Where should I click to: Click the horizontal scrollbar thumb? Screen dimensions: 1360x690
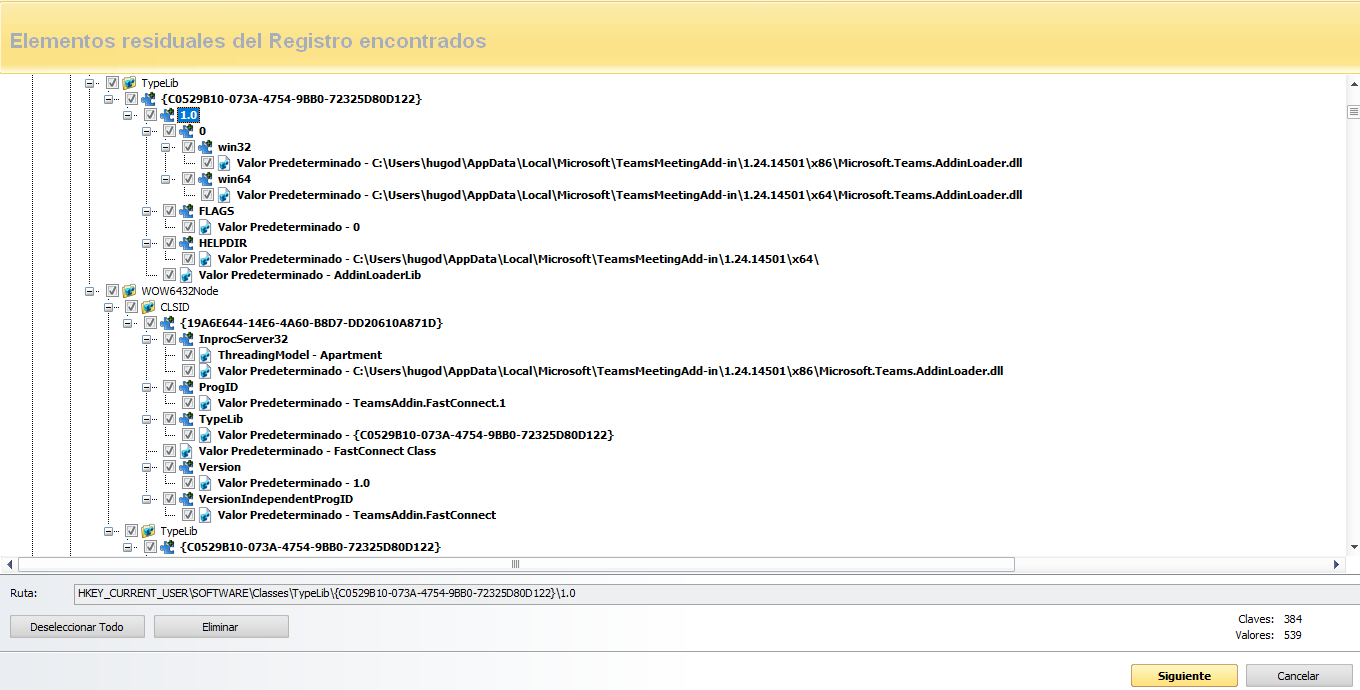[515, 564]
